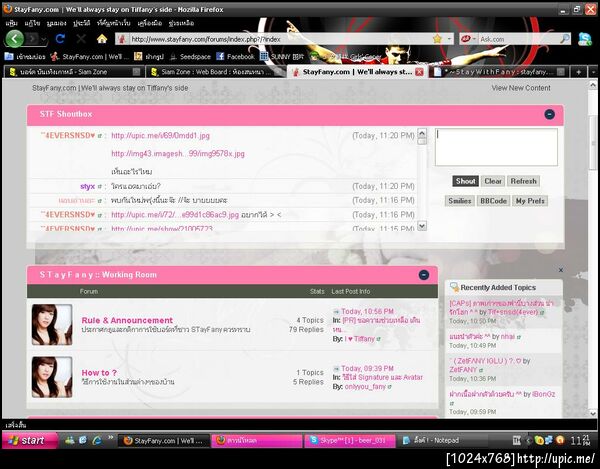600x469 pixels.
Task: Click the page scrollbar down arrow
Action: [593, 413]
